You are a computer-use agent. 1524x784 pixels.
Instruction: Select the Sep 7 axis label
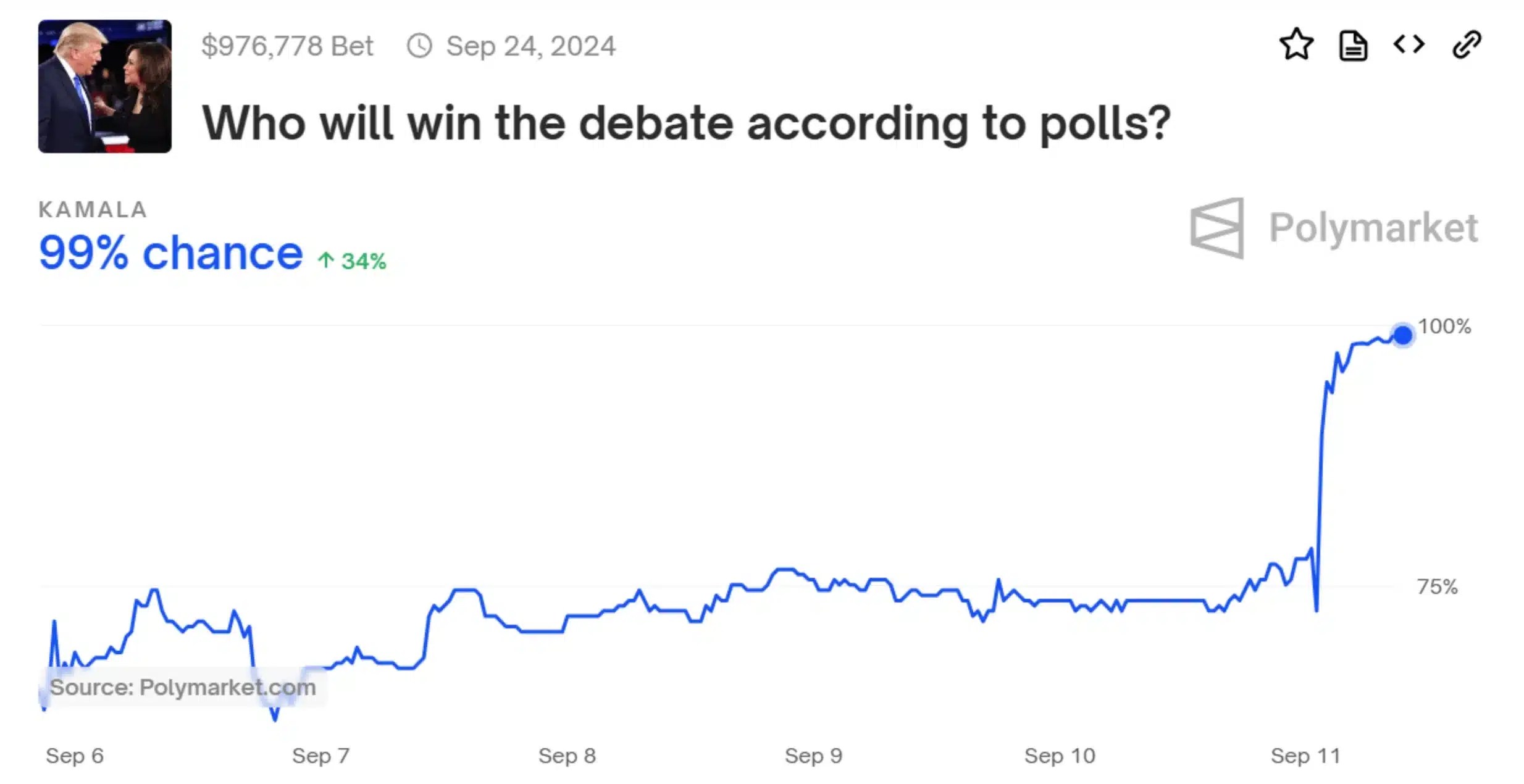pos(320,756)
